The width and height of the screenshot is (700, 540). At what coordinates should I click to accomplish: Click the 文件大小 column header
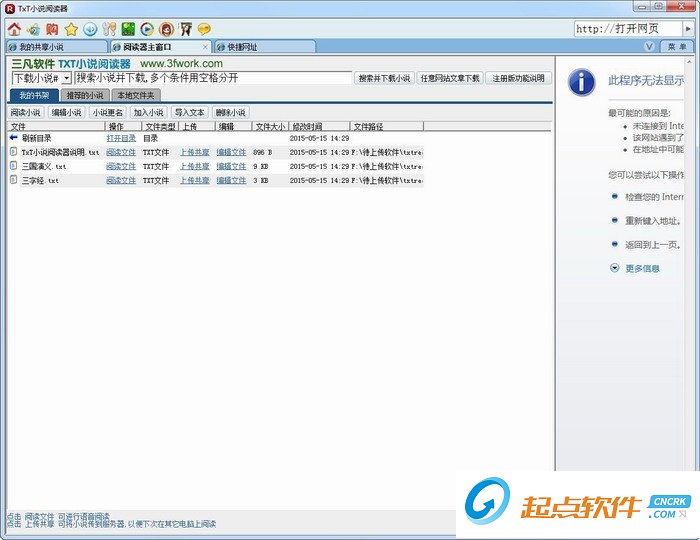coord(270,126)
